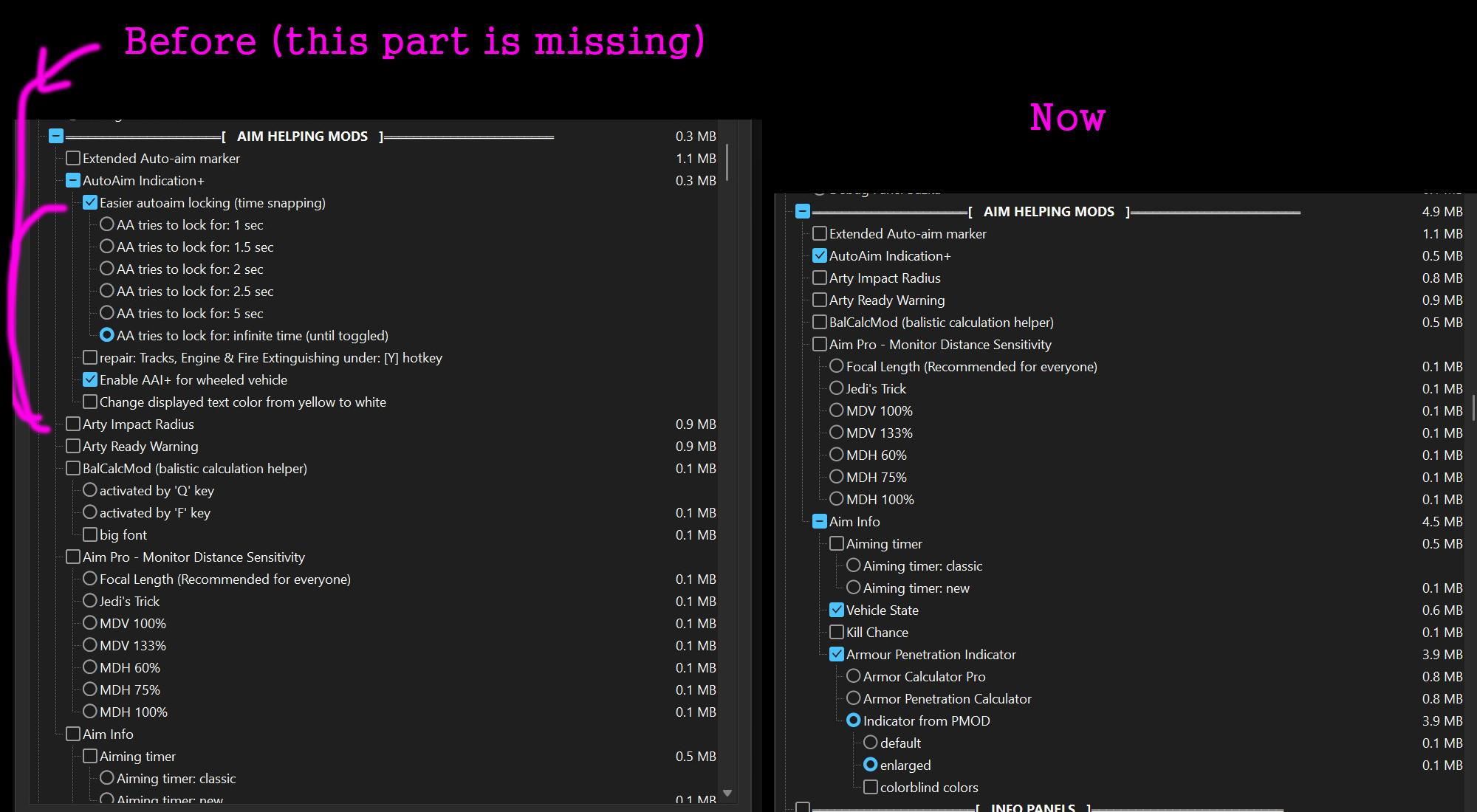Enable colorblind colors checkbox

click(870, 787)
